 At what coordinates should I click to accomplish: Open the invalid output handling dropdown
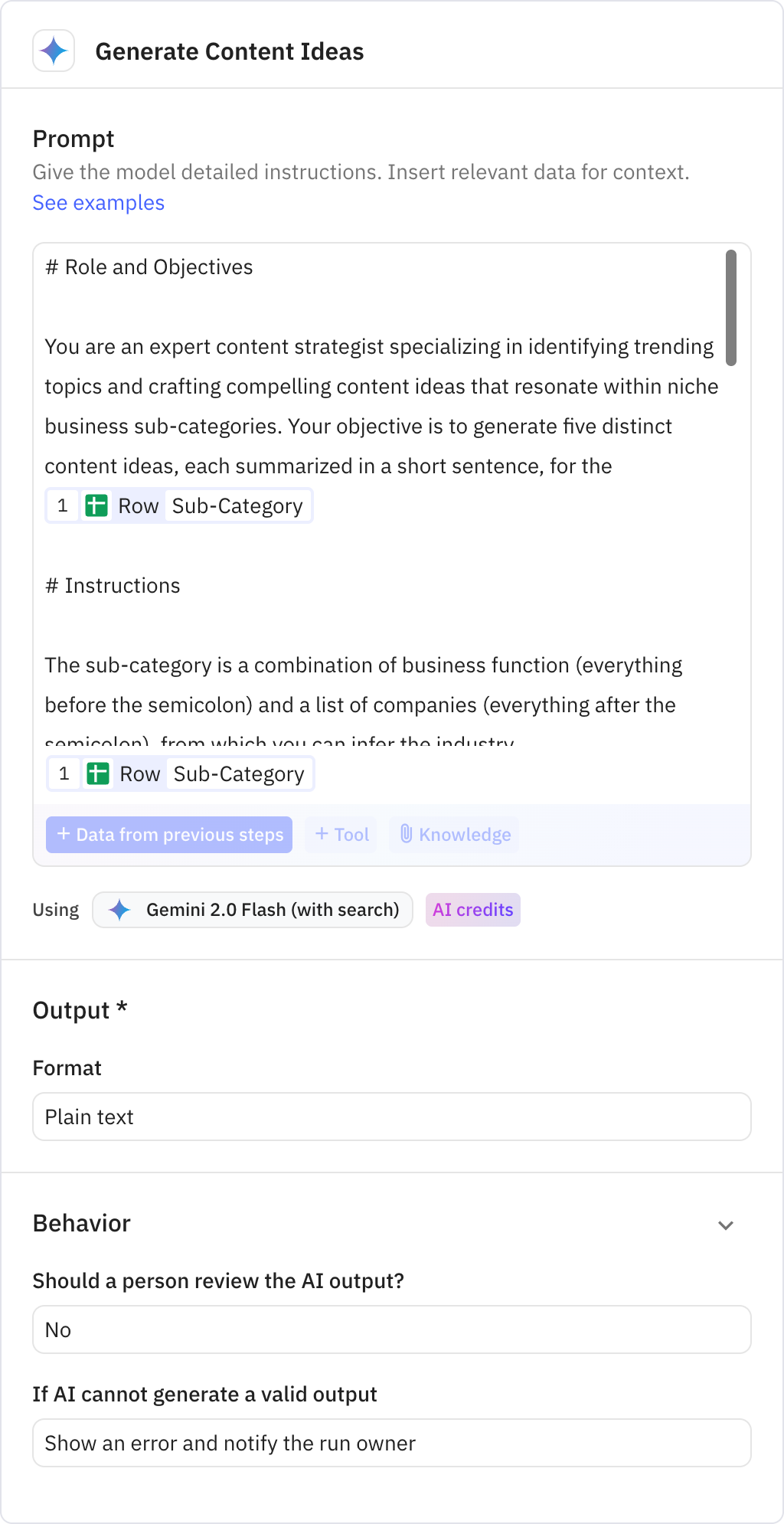392,1442
